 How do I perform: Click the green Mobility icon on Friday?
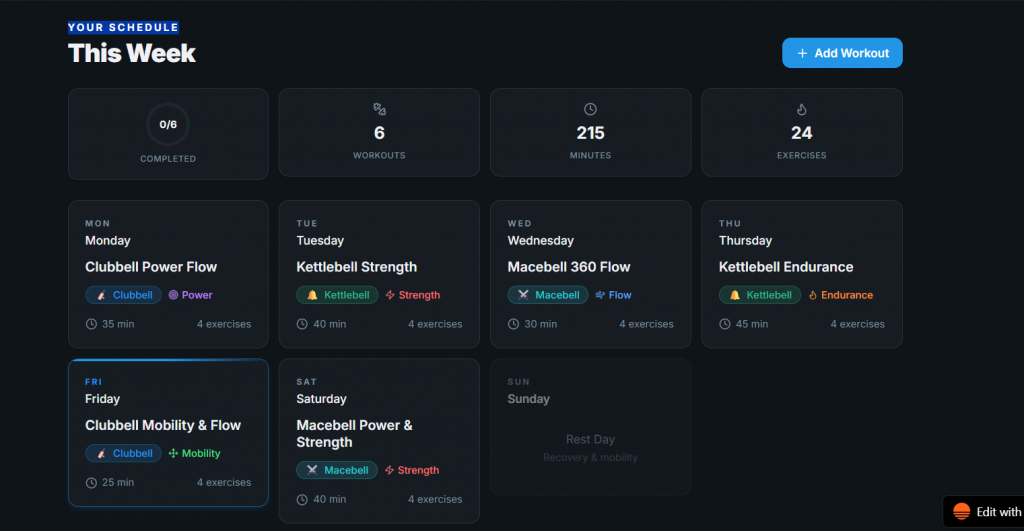(x=173, y=453)
